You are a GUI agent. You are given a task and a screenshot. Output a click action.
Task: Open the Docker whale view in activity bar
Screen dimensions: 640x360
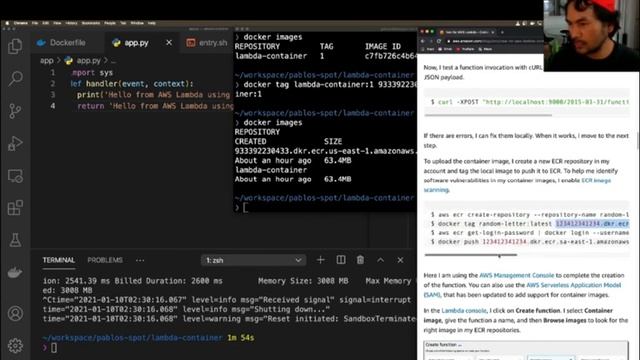(15, 272)
